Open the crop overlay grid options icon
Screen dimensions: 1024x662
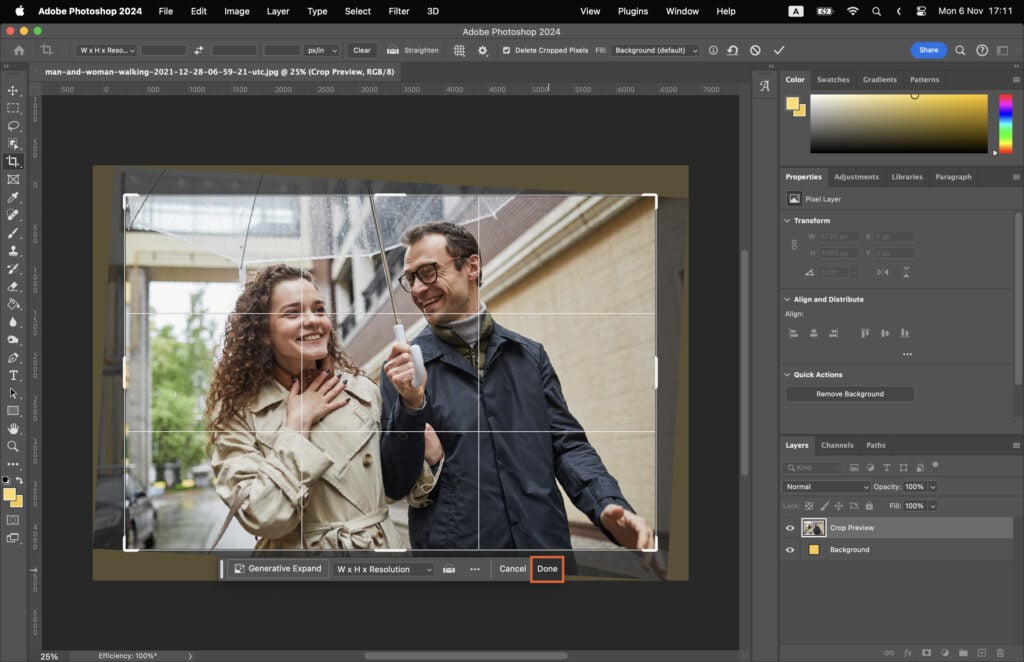coord(459,50)
